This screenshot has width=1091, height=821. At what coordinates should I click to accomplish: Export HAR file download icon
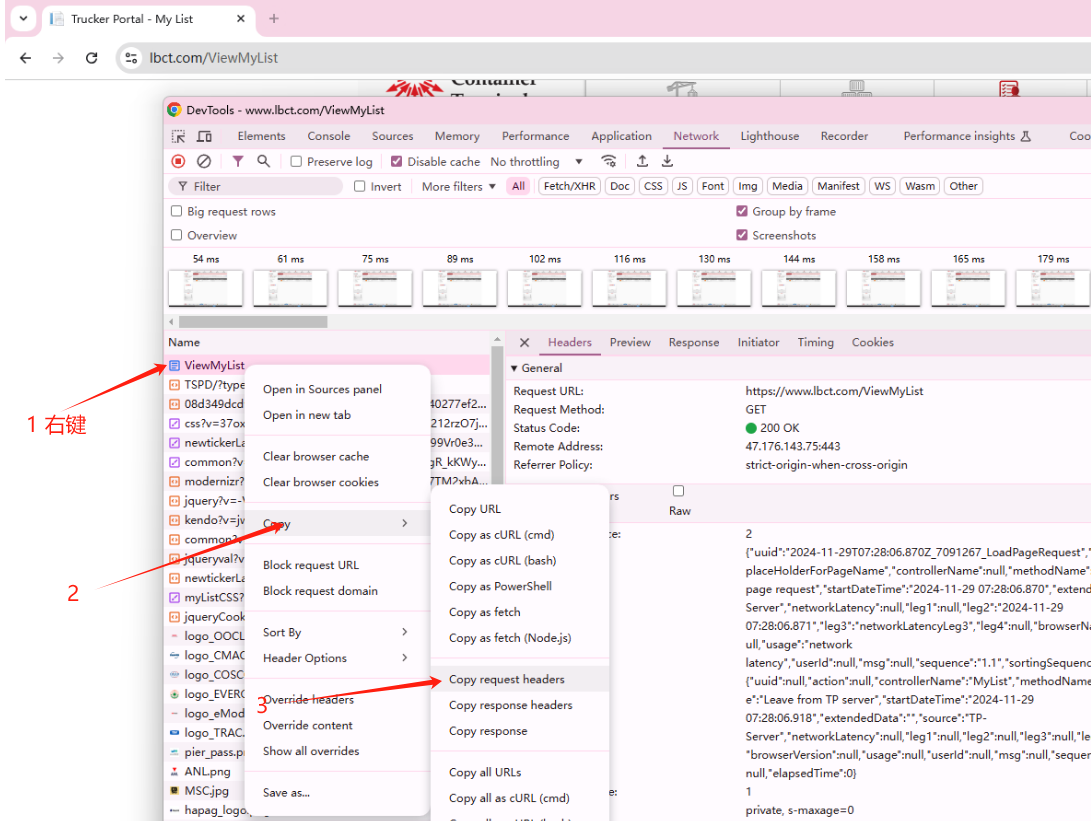tap(667, 161)
